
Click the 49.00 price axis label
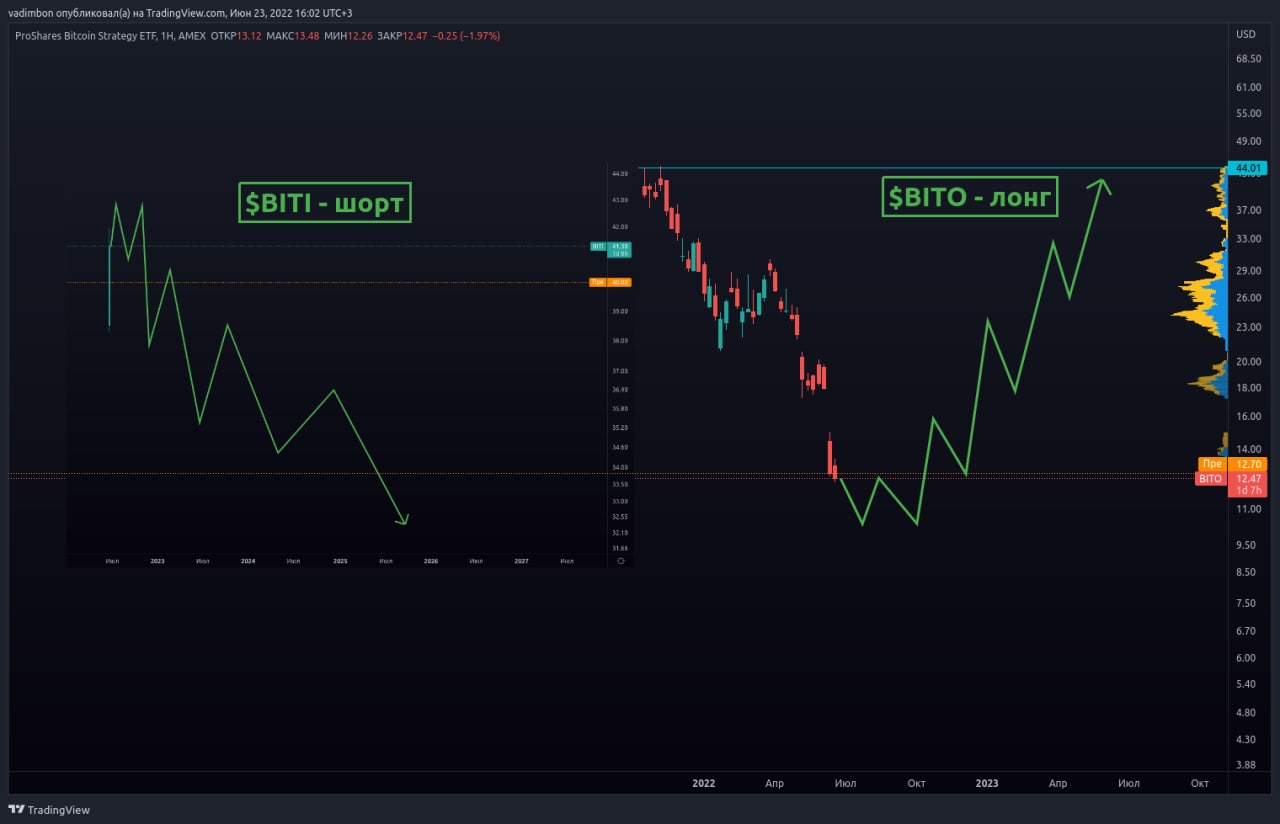pos(1250,141)
